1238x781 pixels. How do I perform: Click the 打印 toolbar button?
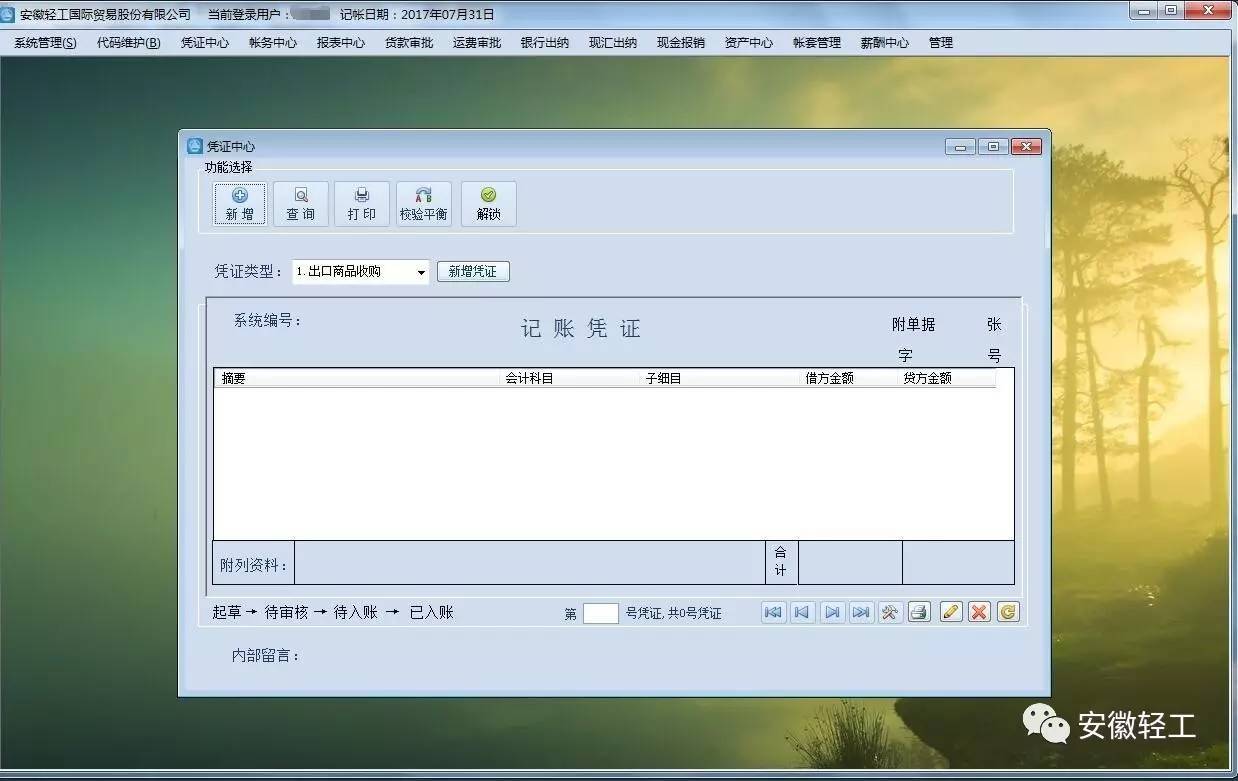tap(362, 204)
